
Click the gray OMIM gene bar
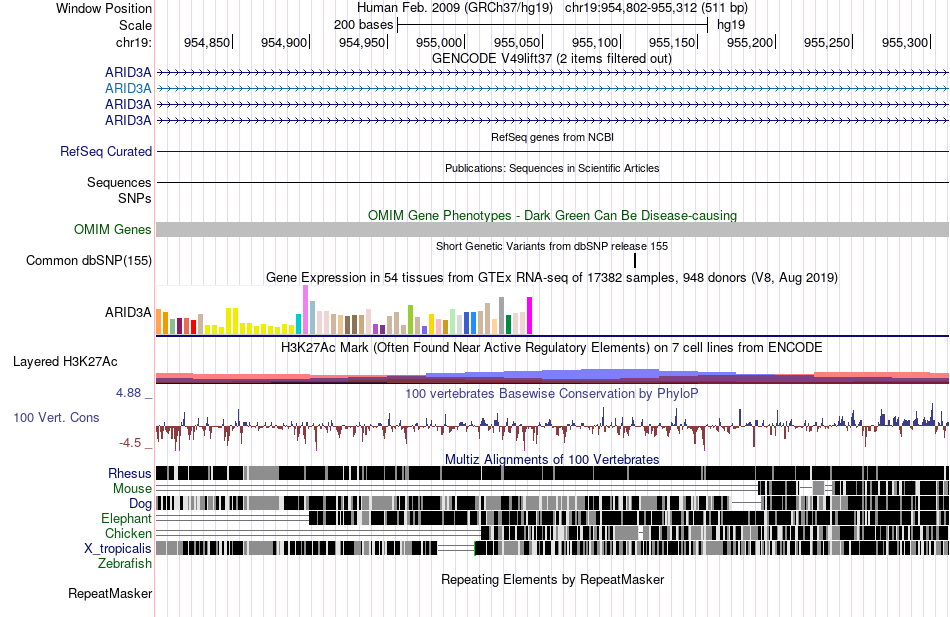[x=552, y=229]
